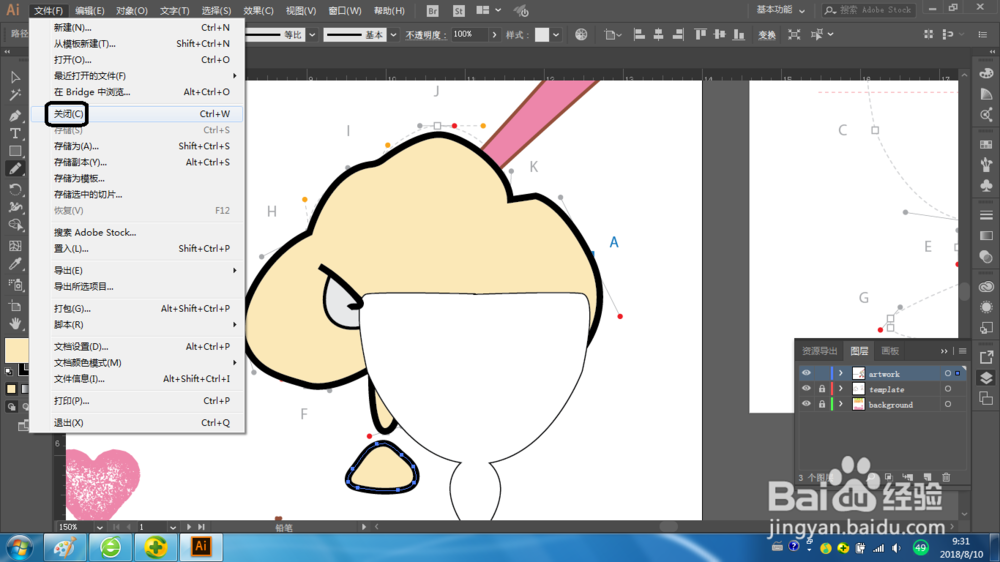
Task: Select the Symbol Sprayer tool
Action: coord(15,285)
